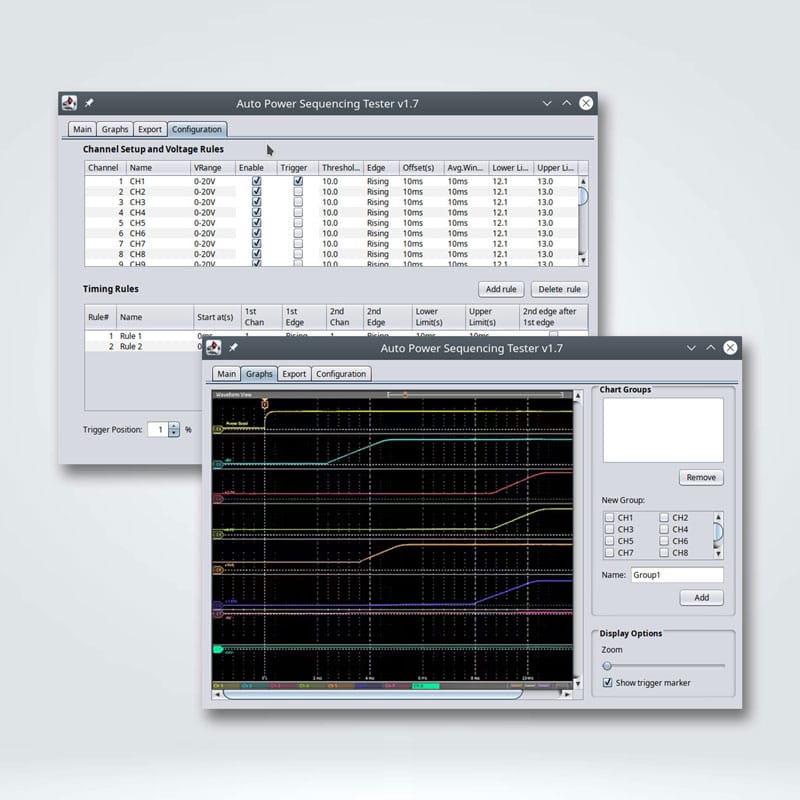Click the green channel marker near the waveform bottom
This screenshot has height=800, width=800.
click(x=216, y=649)
